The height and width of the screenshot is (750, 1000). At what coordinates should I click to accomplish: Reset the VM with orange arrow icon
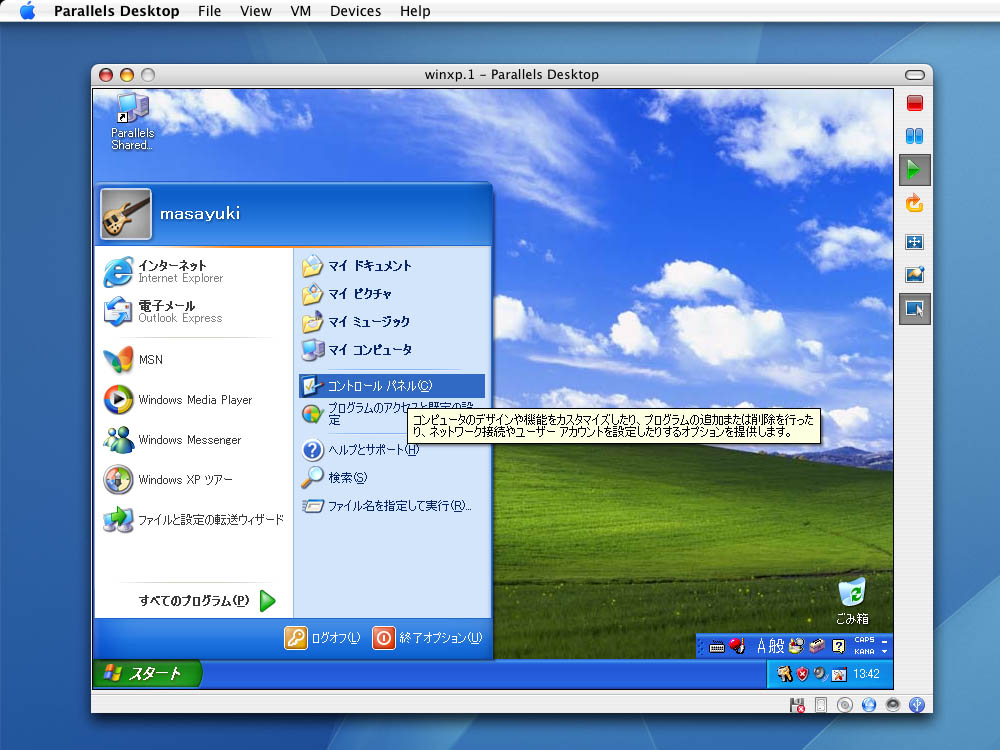(x=914, y=205)
